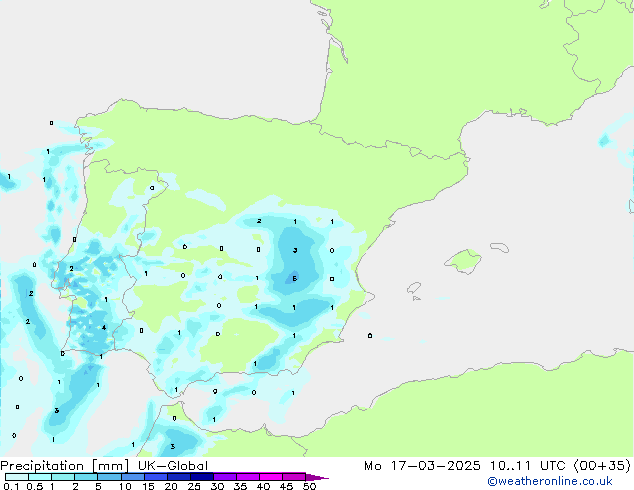Click the '45' legend scale label
The height and width of the screenshot is (490, 634).
click(286, 486)
